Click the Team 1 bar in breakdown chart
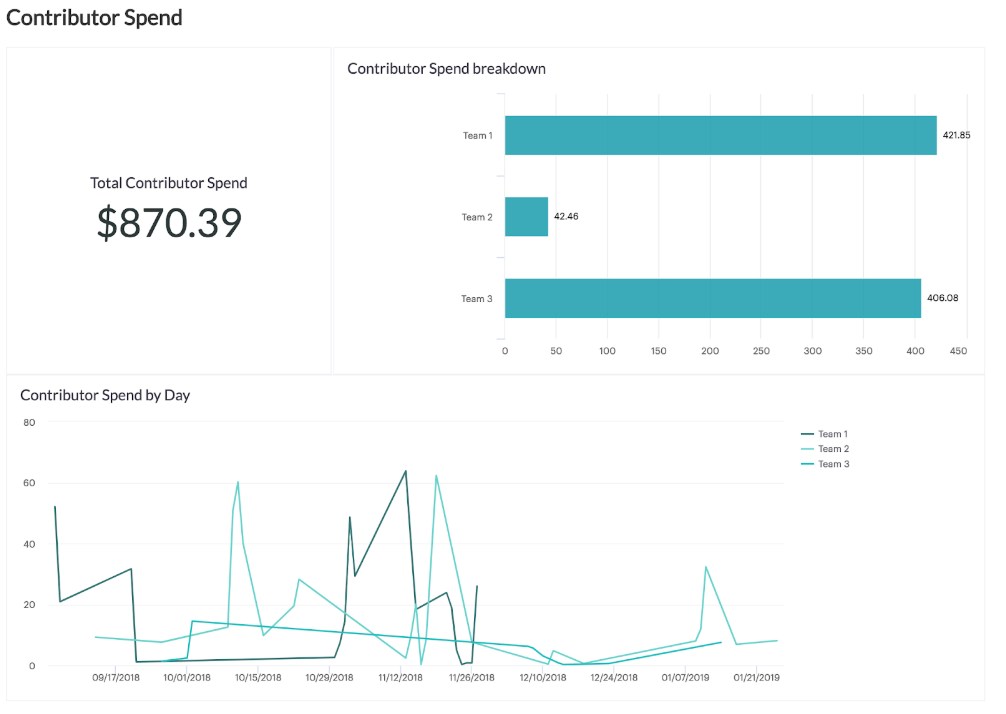 720,135
